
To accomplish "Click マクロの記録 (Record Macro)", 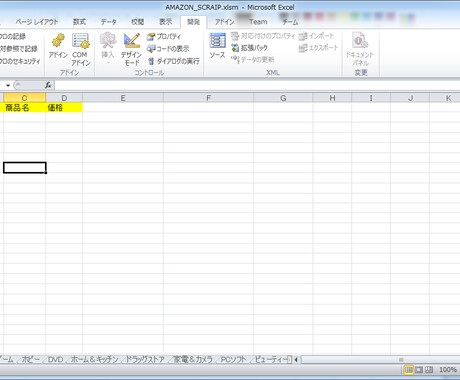I will click(x=13, y=36).
